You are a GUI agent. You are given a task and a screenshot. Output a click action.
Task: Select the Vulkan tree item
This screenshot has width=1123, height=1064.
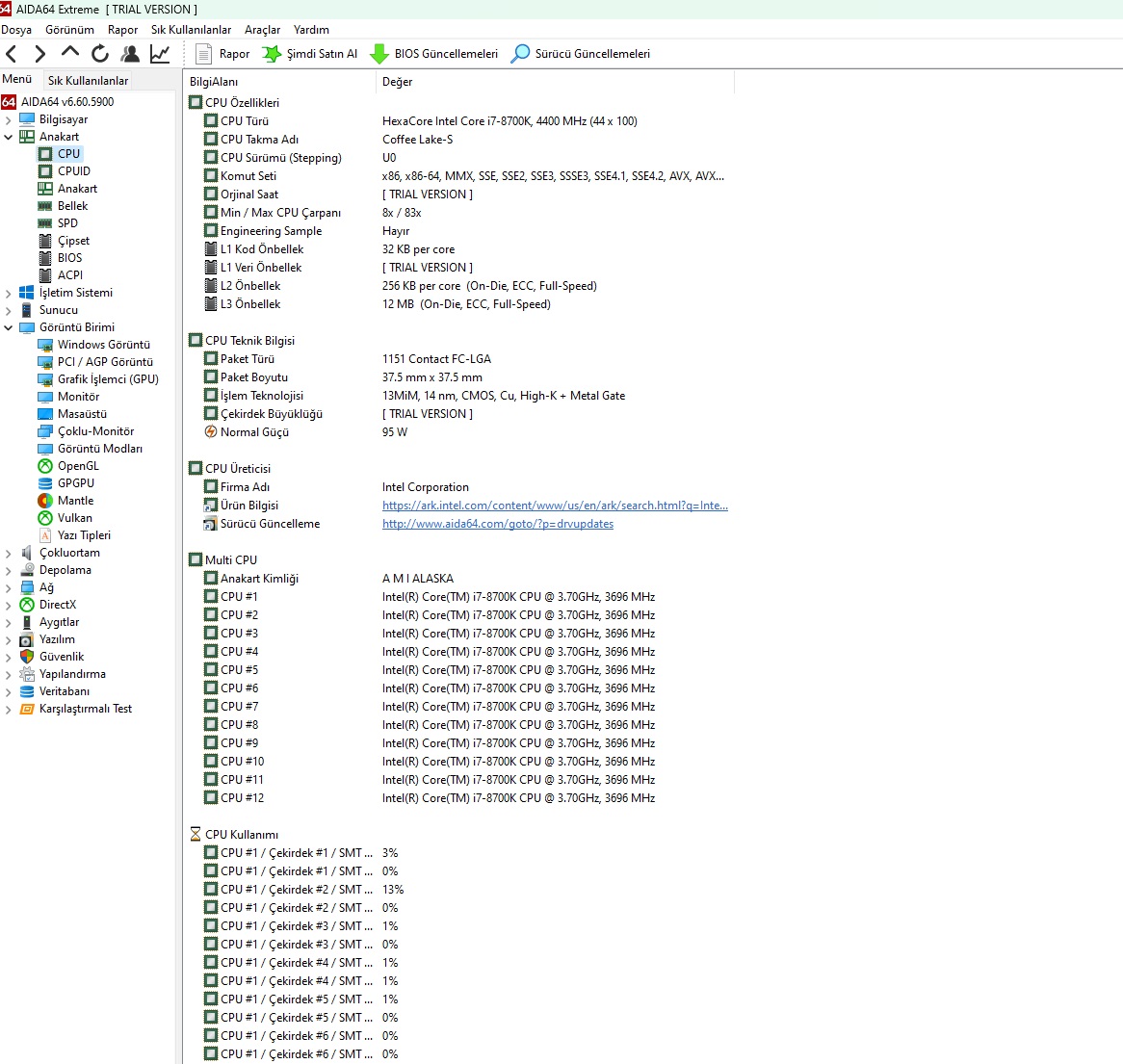click(74, 518)
